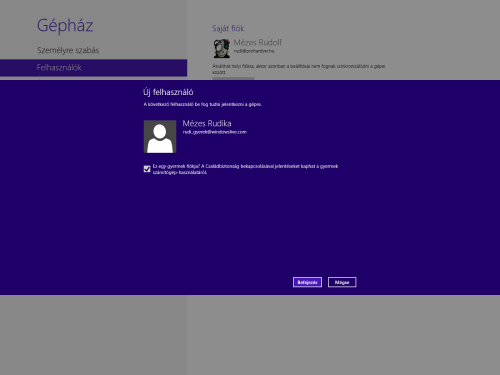Screen dimensions: 500x375
Task: Click the local account switch description text
Action: [299, 69]
